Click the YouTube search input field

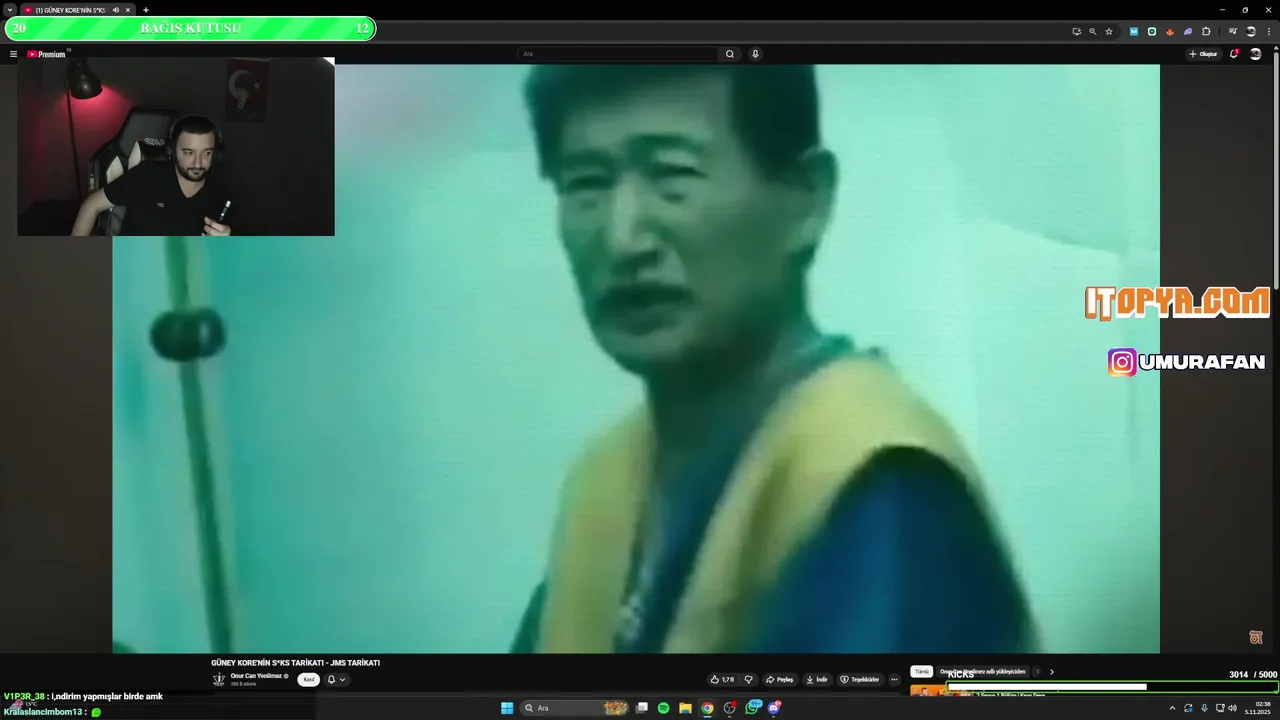coord(618,54)
